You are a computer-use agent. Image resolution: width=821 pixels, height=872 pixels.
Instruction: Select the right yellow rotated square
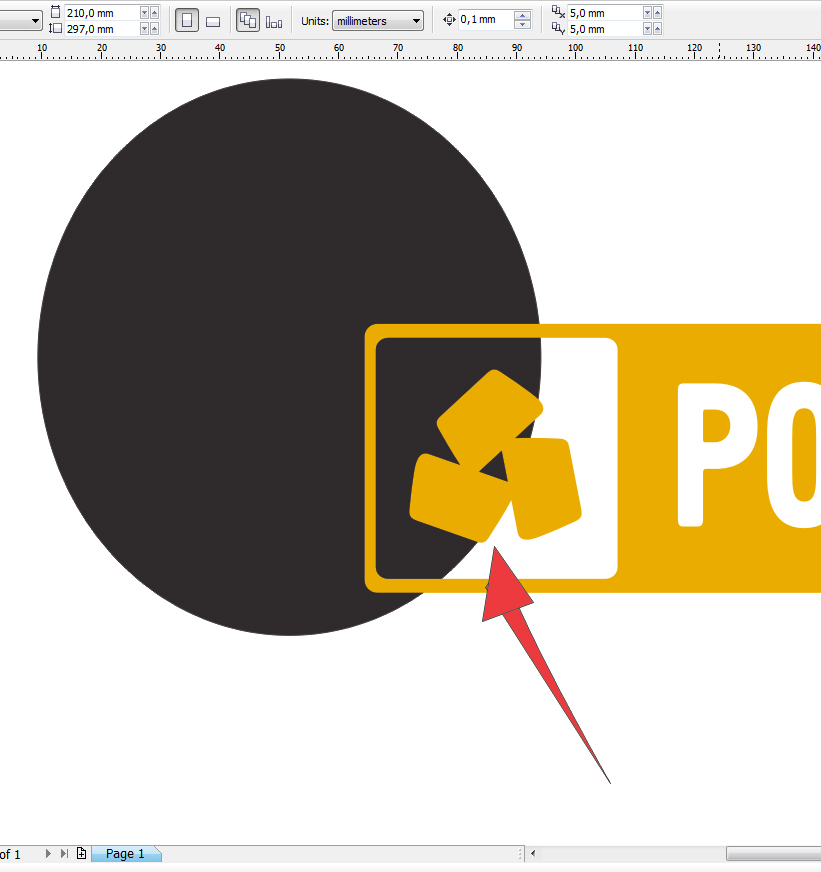[x=548, y=489]
